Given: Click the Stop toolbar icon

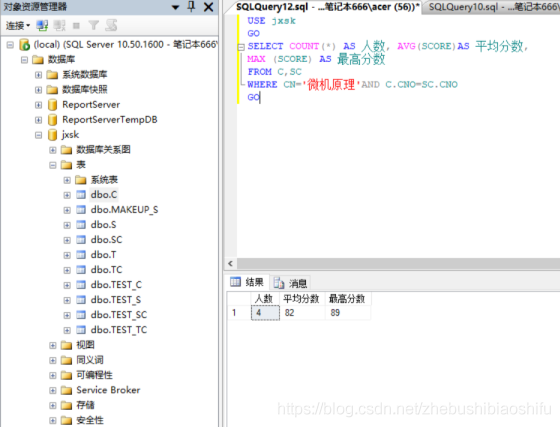Looking at the screenshot, I should (76, 25).
